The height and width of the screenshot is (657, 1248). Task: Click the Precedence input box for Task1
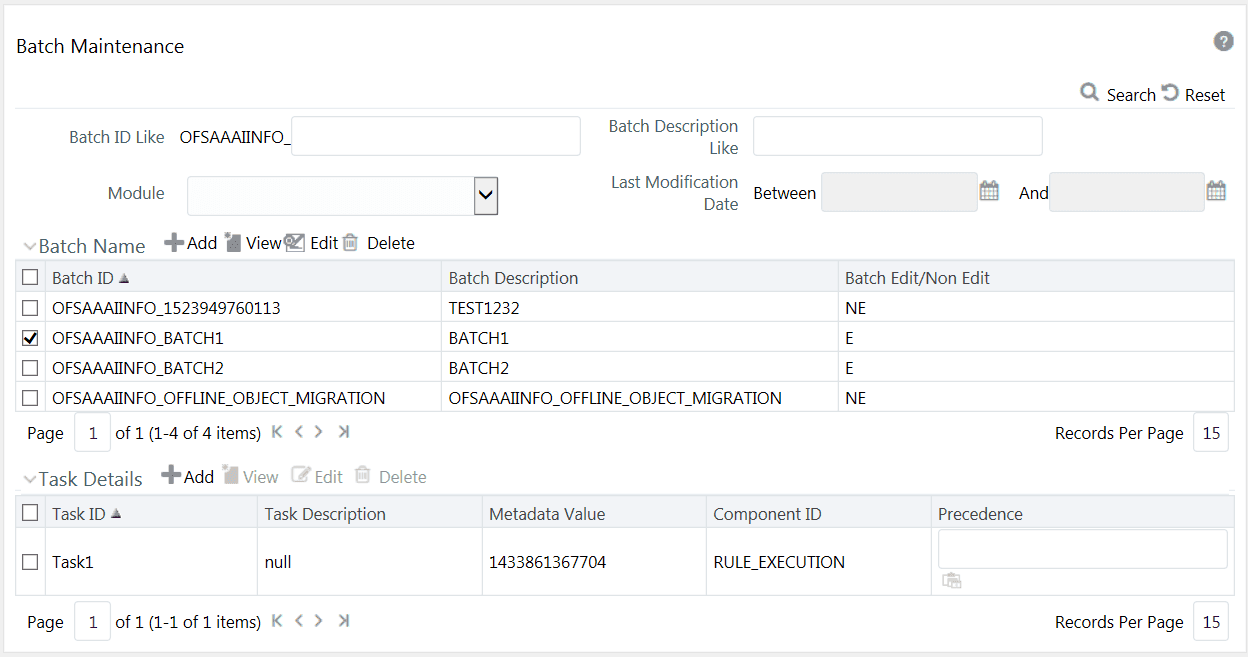pos(1083,549)
